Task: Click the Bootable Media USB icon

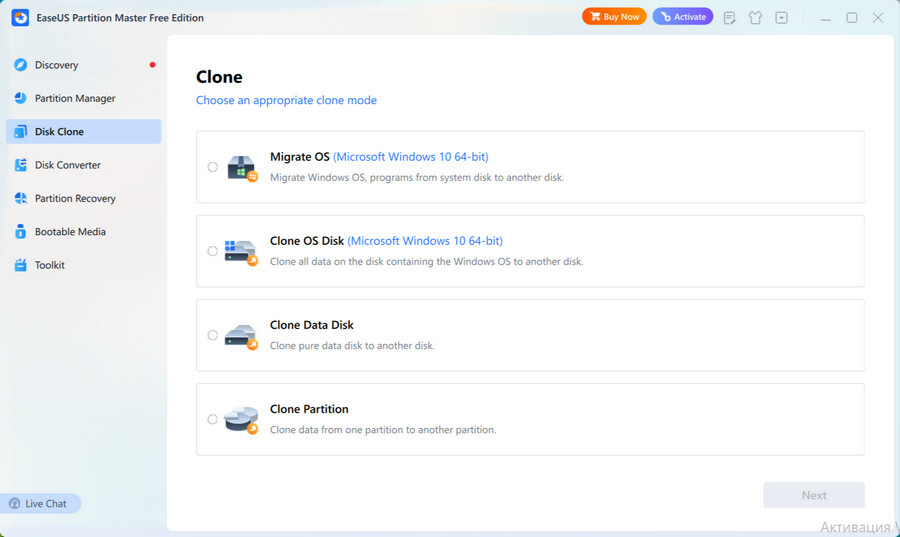Action: click(x=21, y=231)
